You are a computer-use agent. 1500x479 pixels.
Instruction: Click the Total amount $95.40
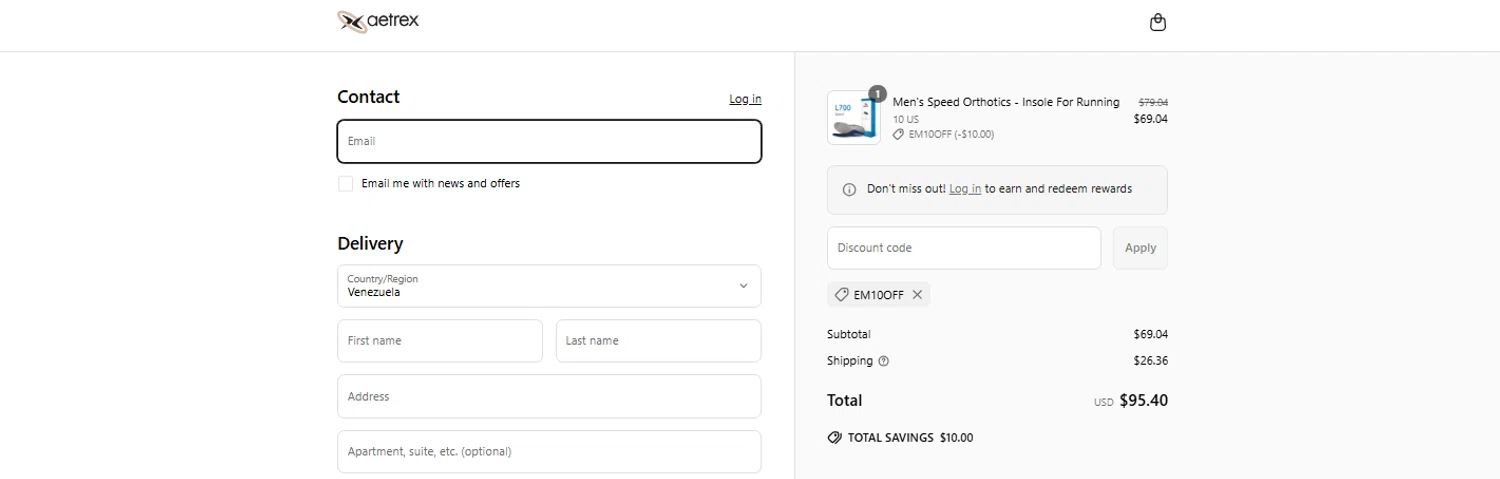(x=1143, y=401)
